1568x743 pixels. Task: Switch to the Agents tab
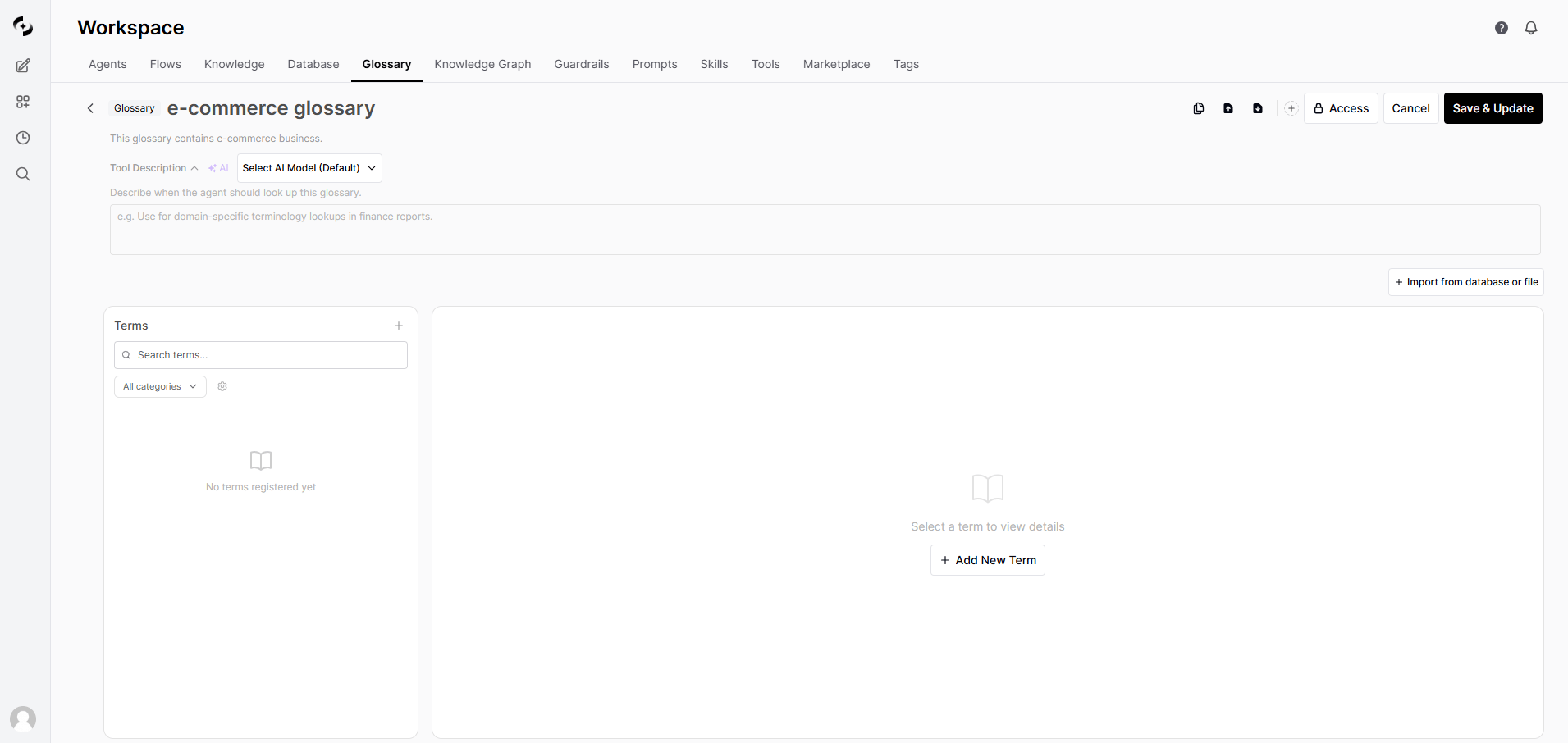[x=107, y=64]
